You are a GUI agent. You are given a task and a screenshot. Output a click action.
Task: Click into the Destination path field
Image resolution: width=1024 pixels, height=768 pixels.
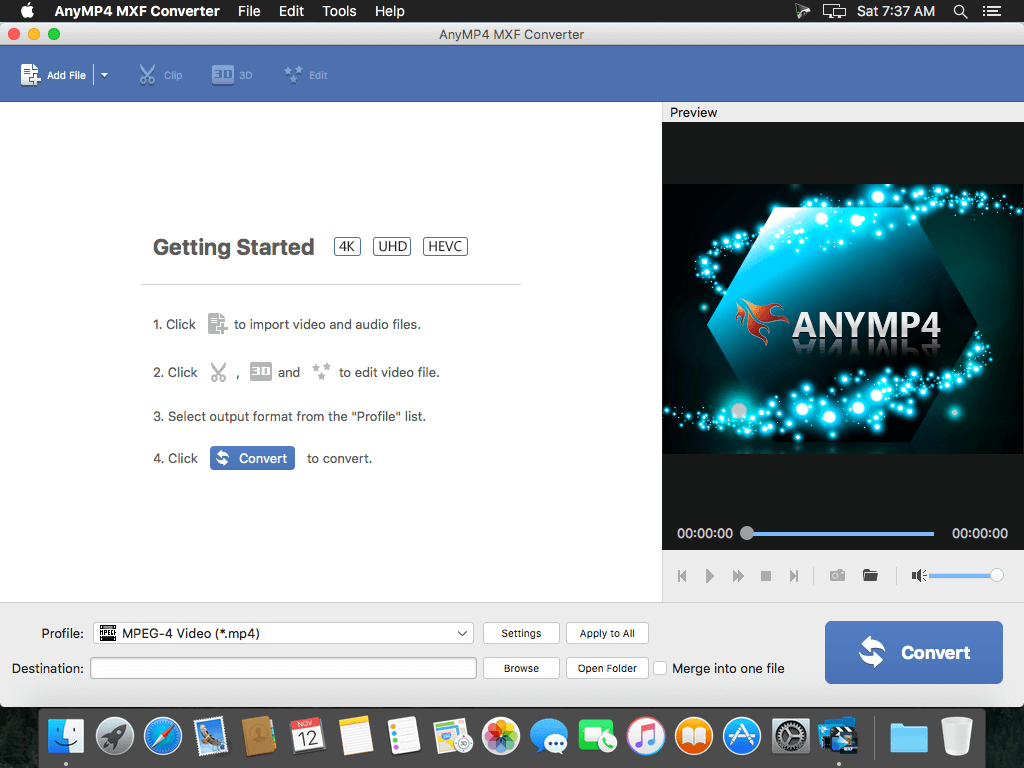click(283, 668)
